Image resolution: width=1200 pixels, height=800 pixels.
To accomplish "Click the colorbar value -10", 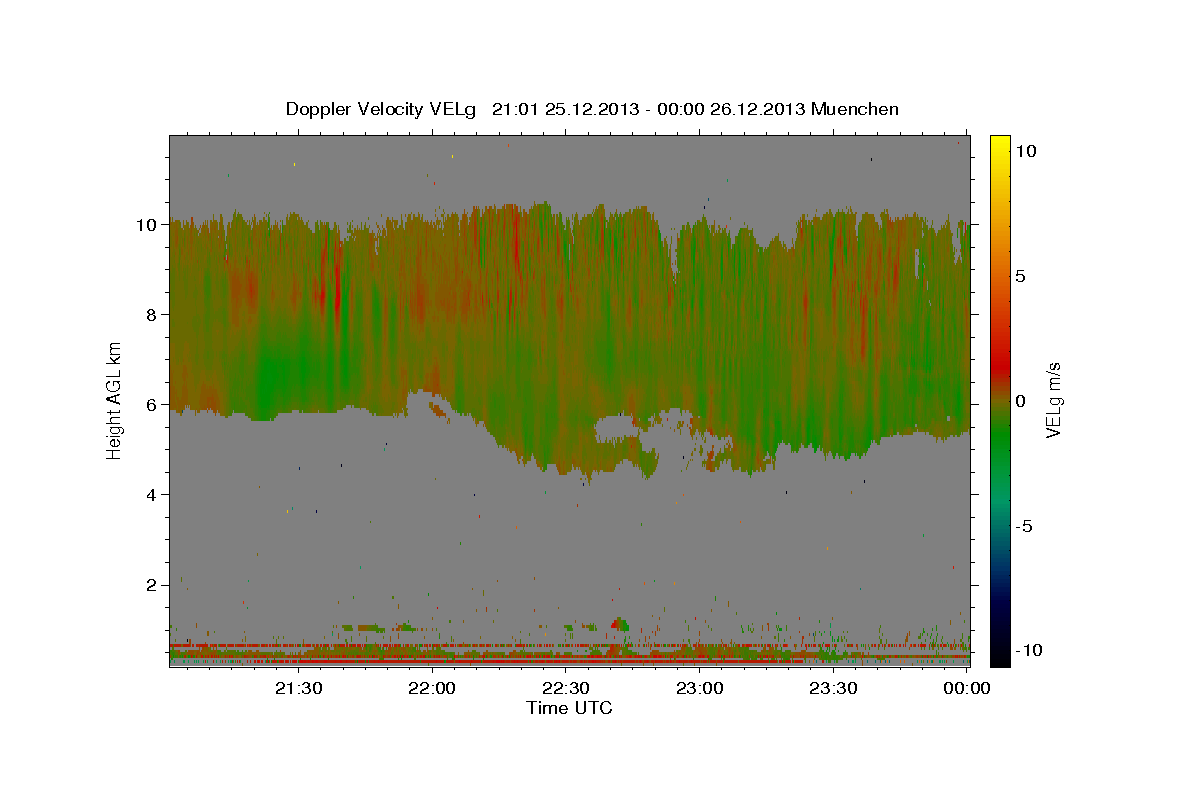I will click(1029, 650).
